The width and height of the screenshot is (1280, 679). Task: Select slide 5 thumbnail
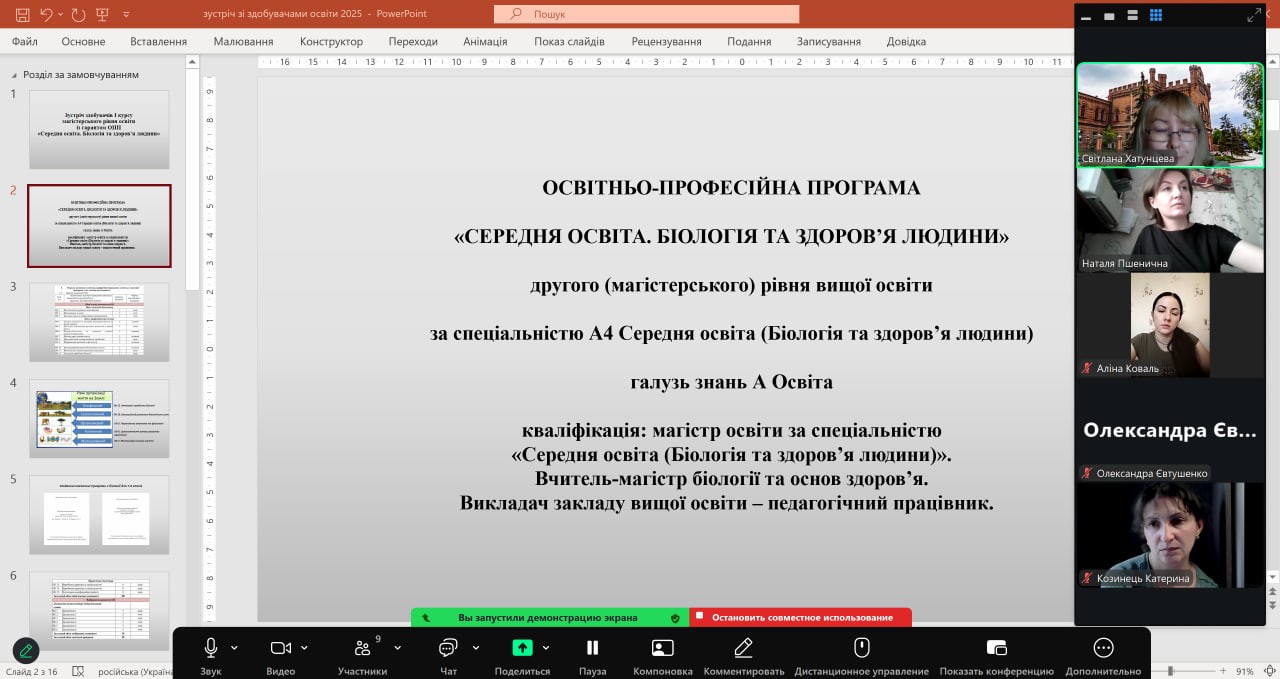coord(99,514)
